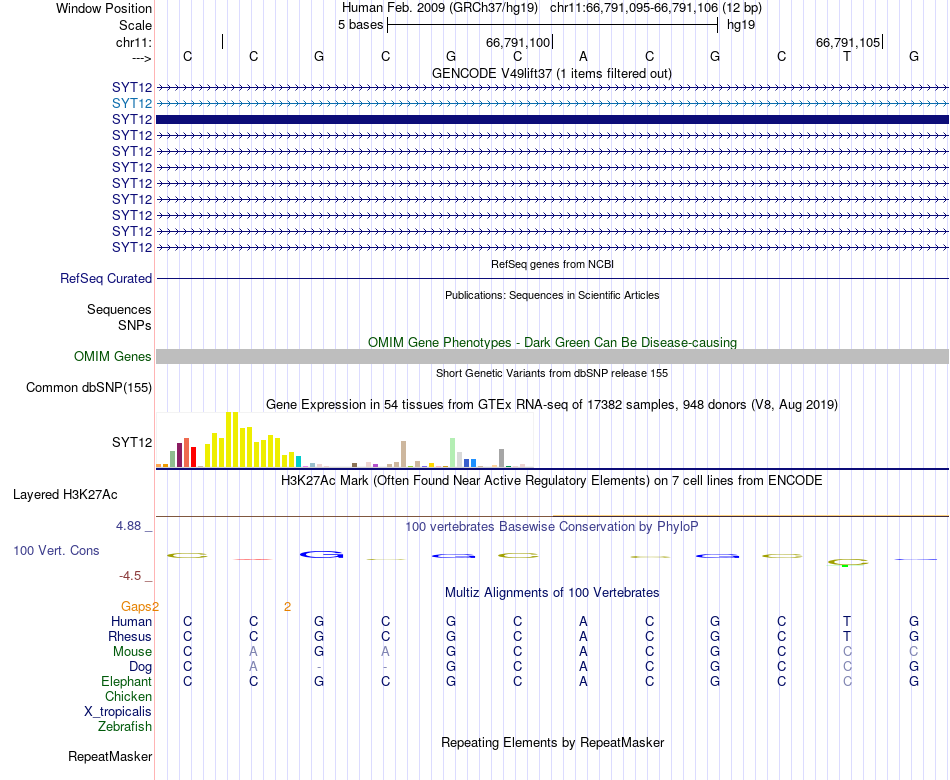
Task: Open 100 vertebrates Basewise Conservation by PhyloP title
Action: point(552,527)
